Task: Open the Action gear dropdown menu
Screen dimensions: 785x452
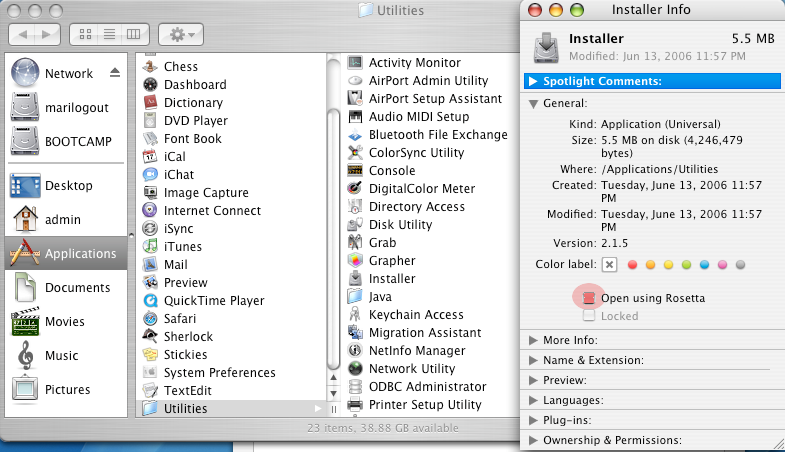Action: [x=181, y=34]
